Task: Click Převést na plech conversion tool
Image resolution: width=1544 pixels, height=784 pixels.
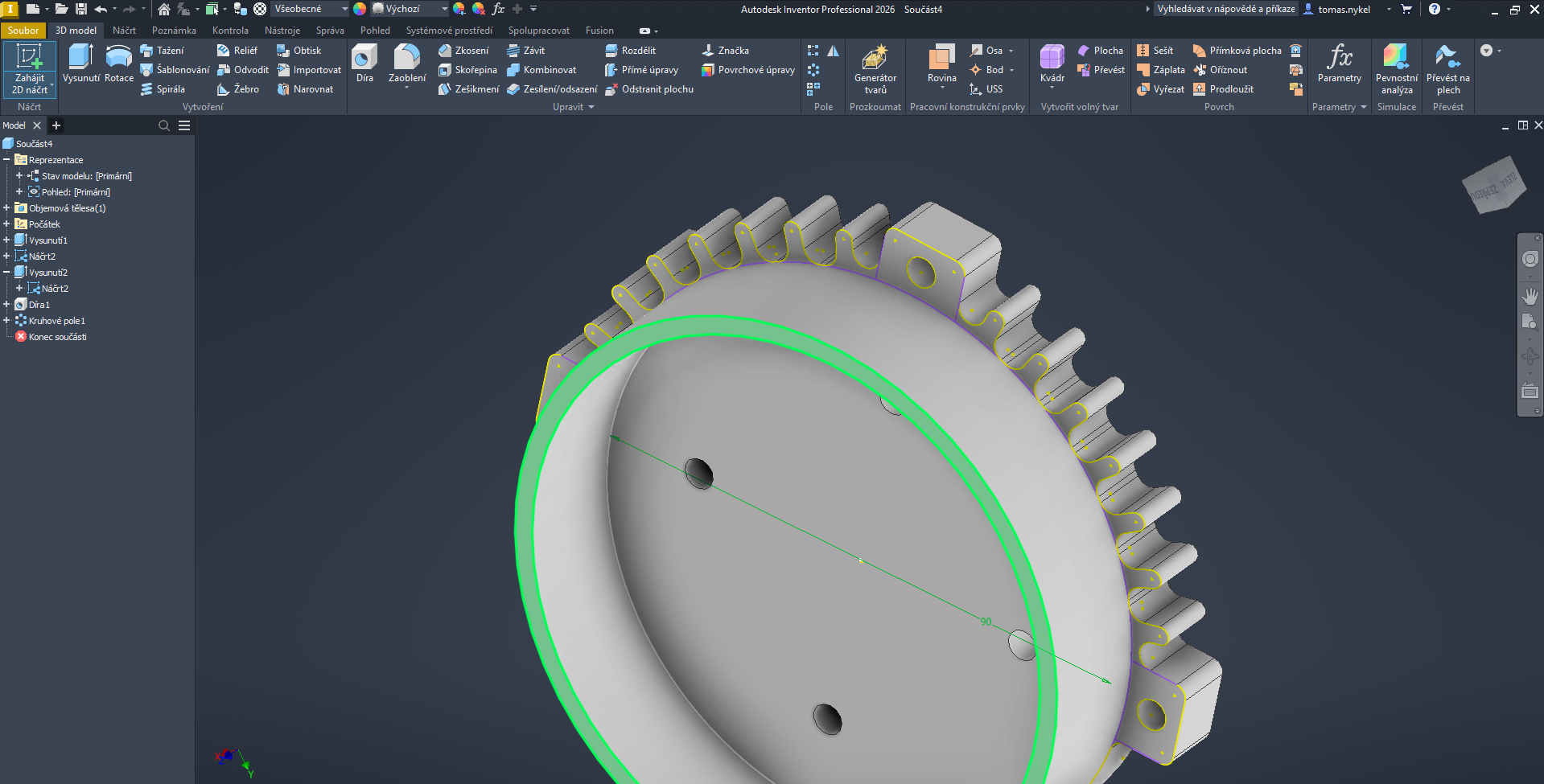Action: pyautogui.click(x=1448, y=69)
